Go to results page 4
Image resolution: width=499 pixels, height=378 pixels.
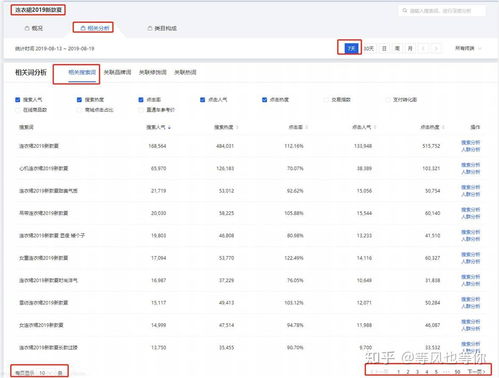click(427, 372)
